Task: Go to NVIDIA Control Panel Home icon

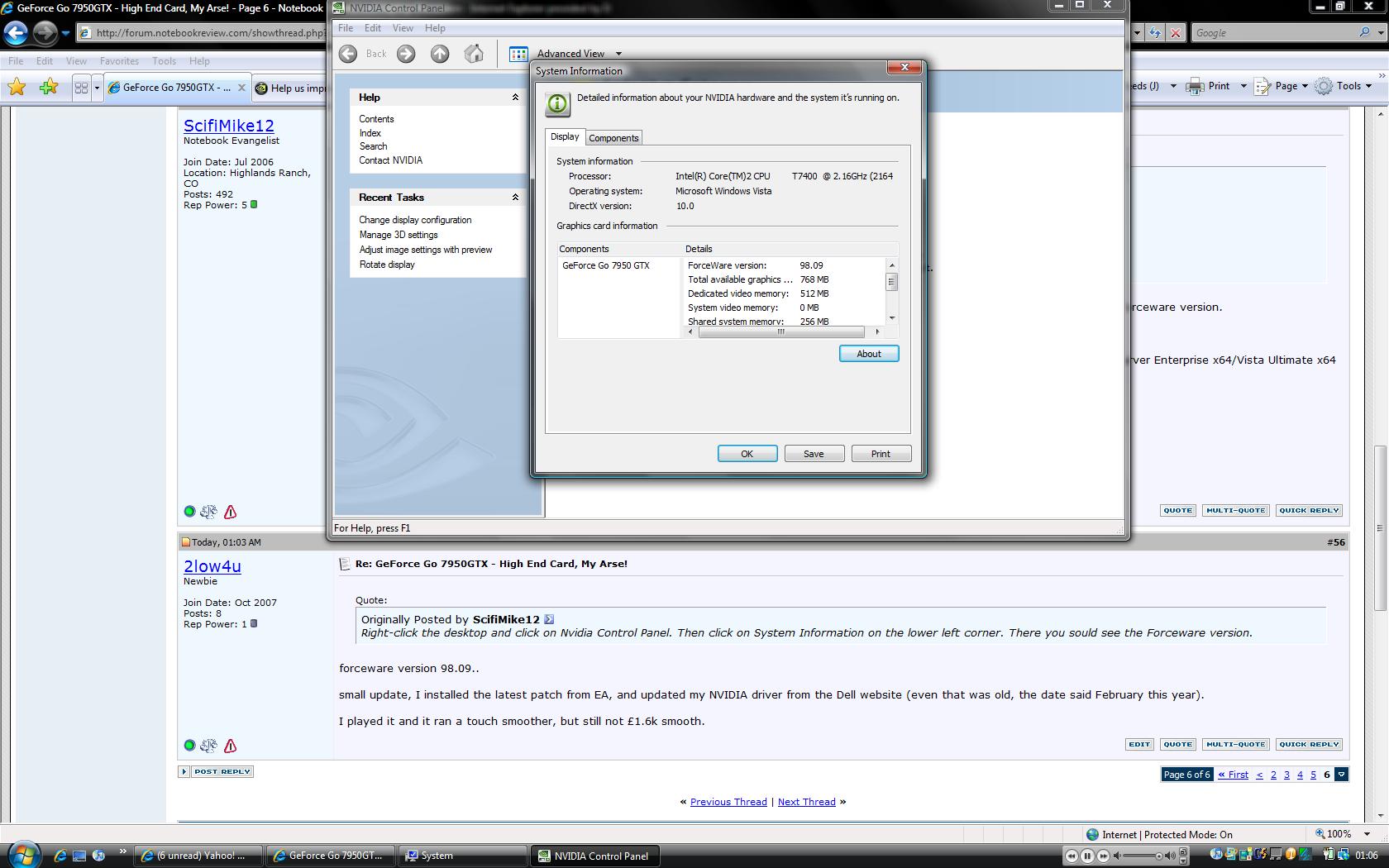Action: click(x=474, y=54)
